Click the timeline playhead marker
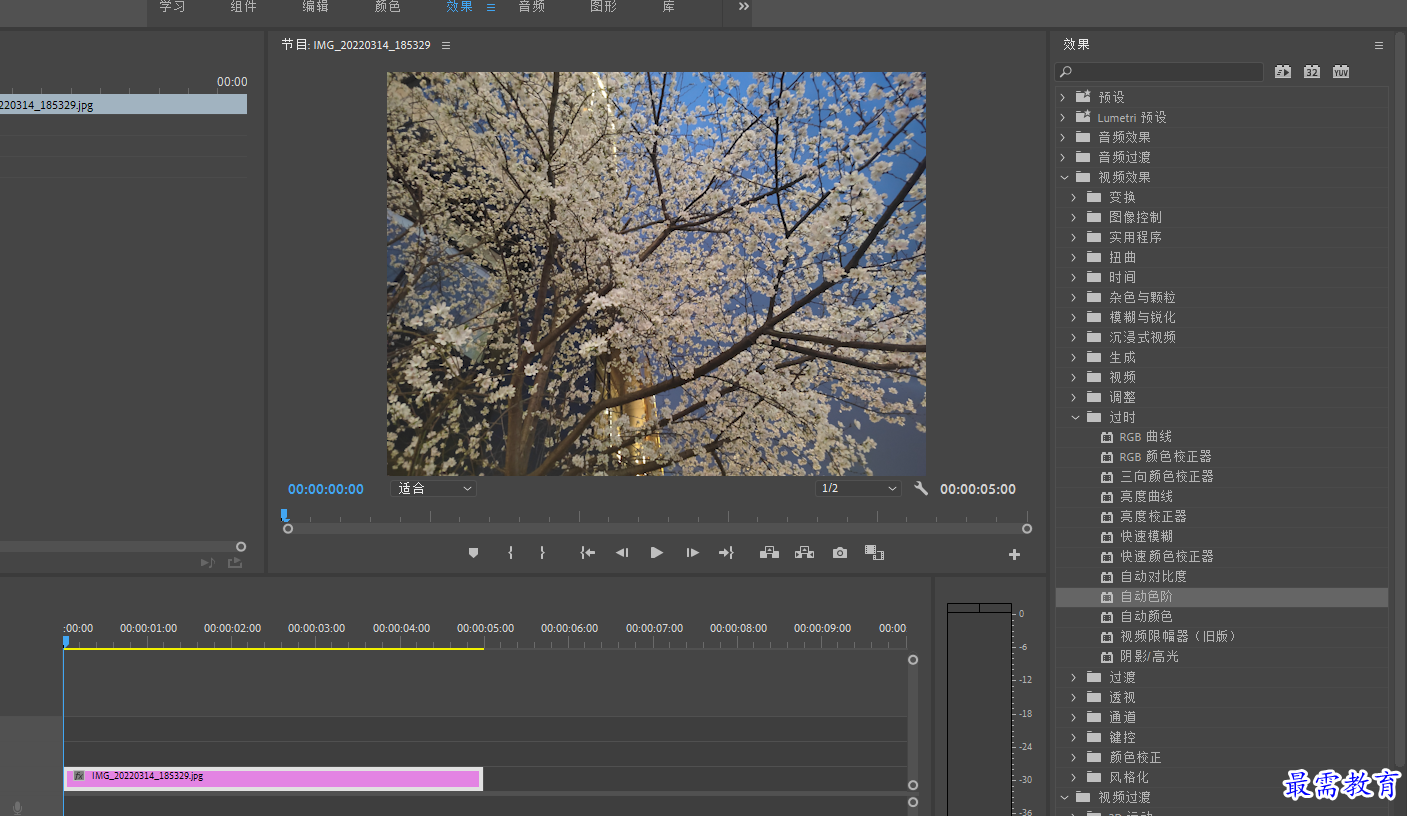This screenshot has width=1407, height=816. [x=65, y=641]
